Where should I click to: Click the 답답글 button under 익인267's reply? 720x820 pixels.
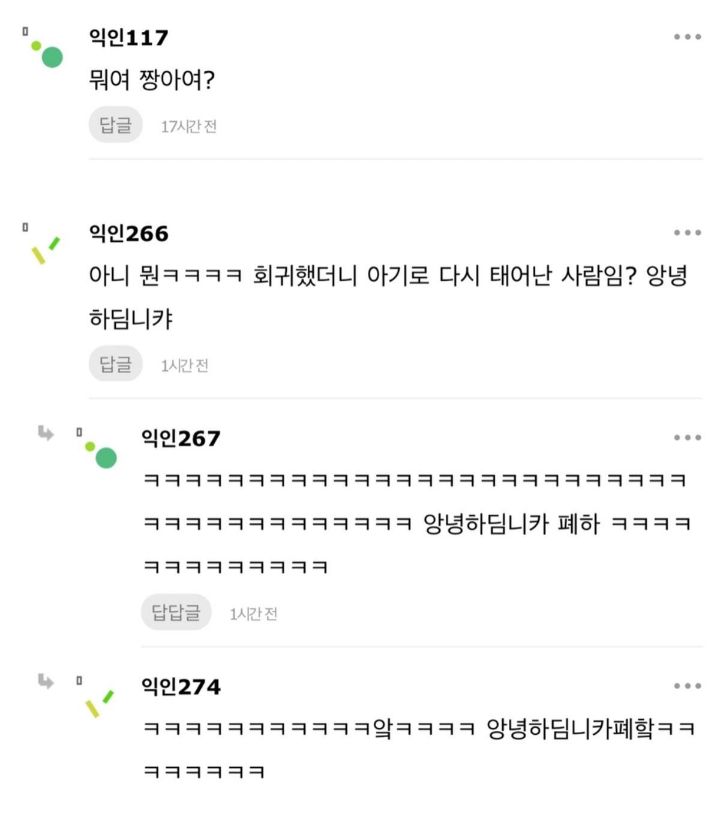[176, 612]
